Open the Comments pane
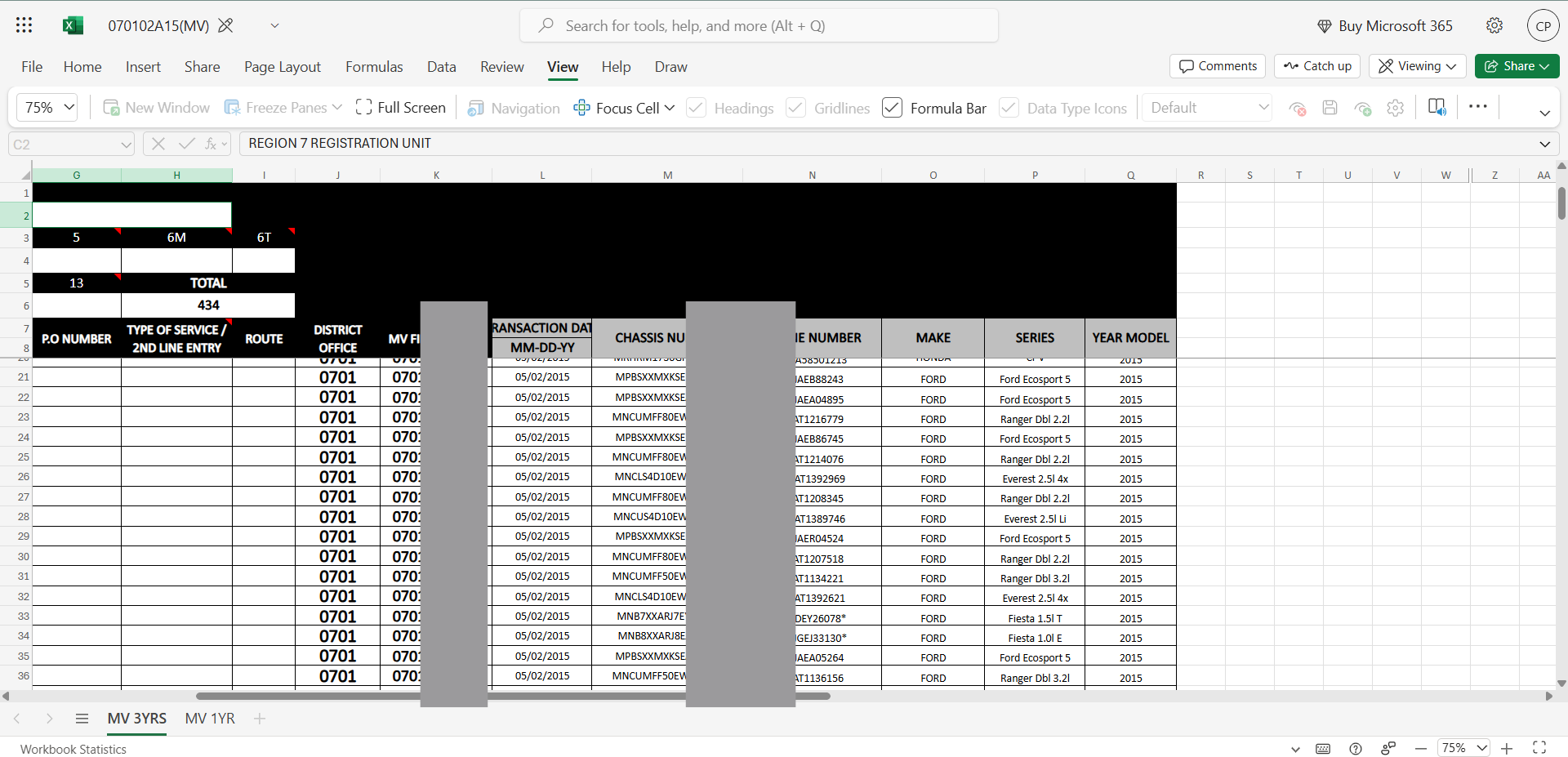Image resolution: width=1568 pixels, height=757 pixels. [x=1218, y=66]
